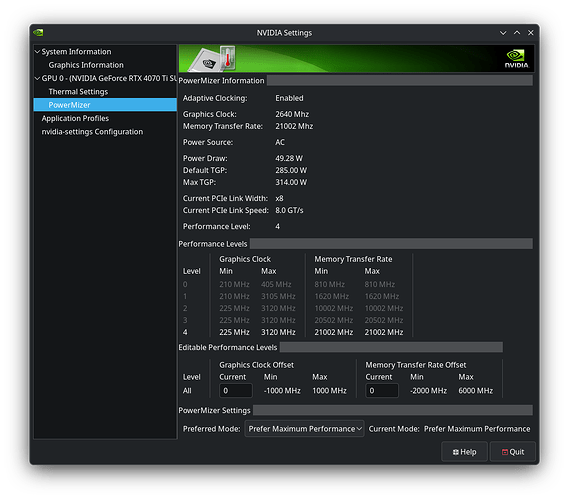Click level 0 memory min '810 MHz'
The image size is (568, 500).
pos(329,284)
